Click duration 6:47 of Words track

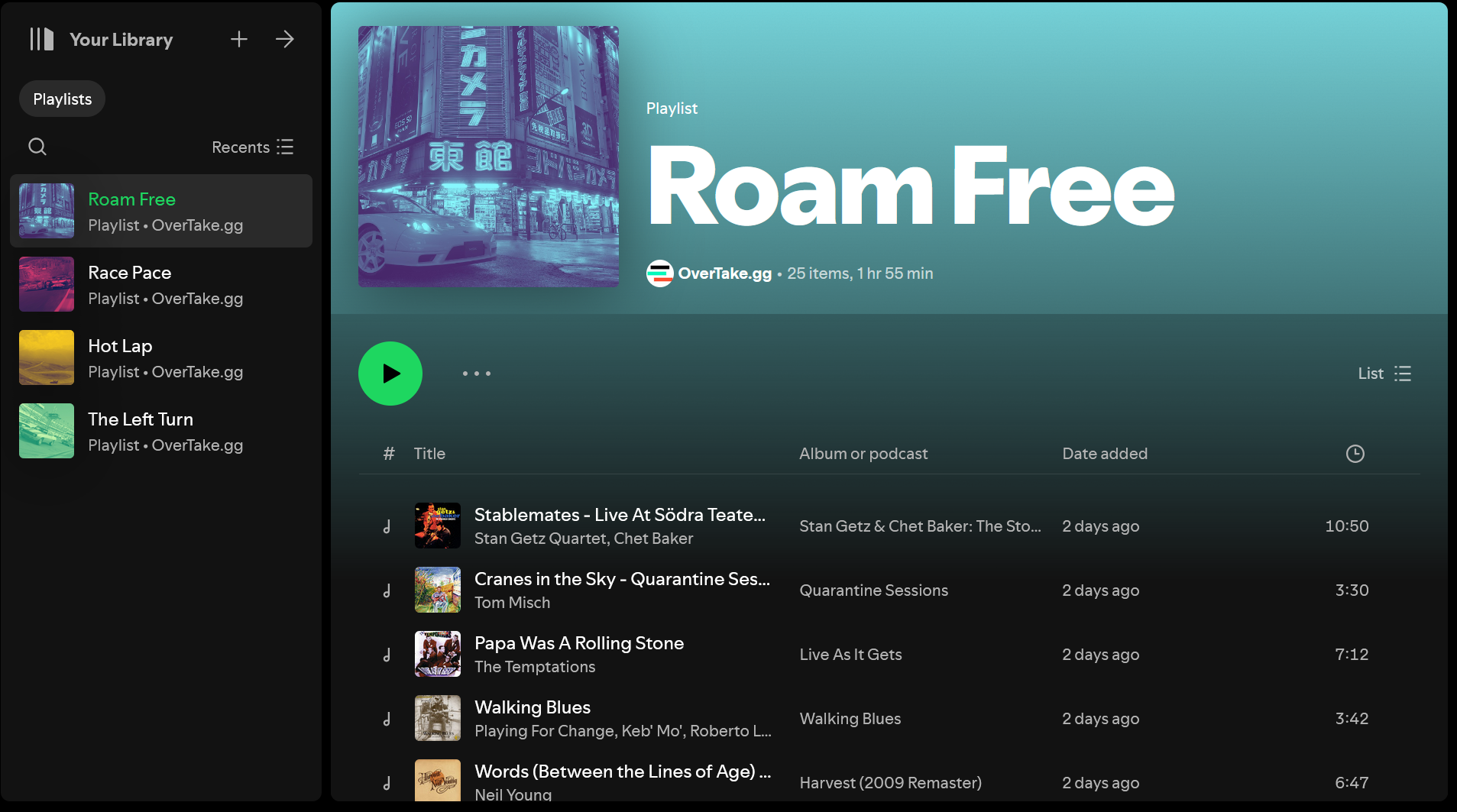tap(1352, 783)
